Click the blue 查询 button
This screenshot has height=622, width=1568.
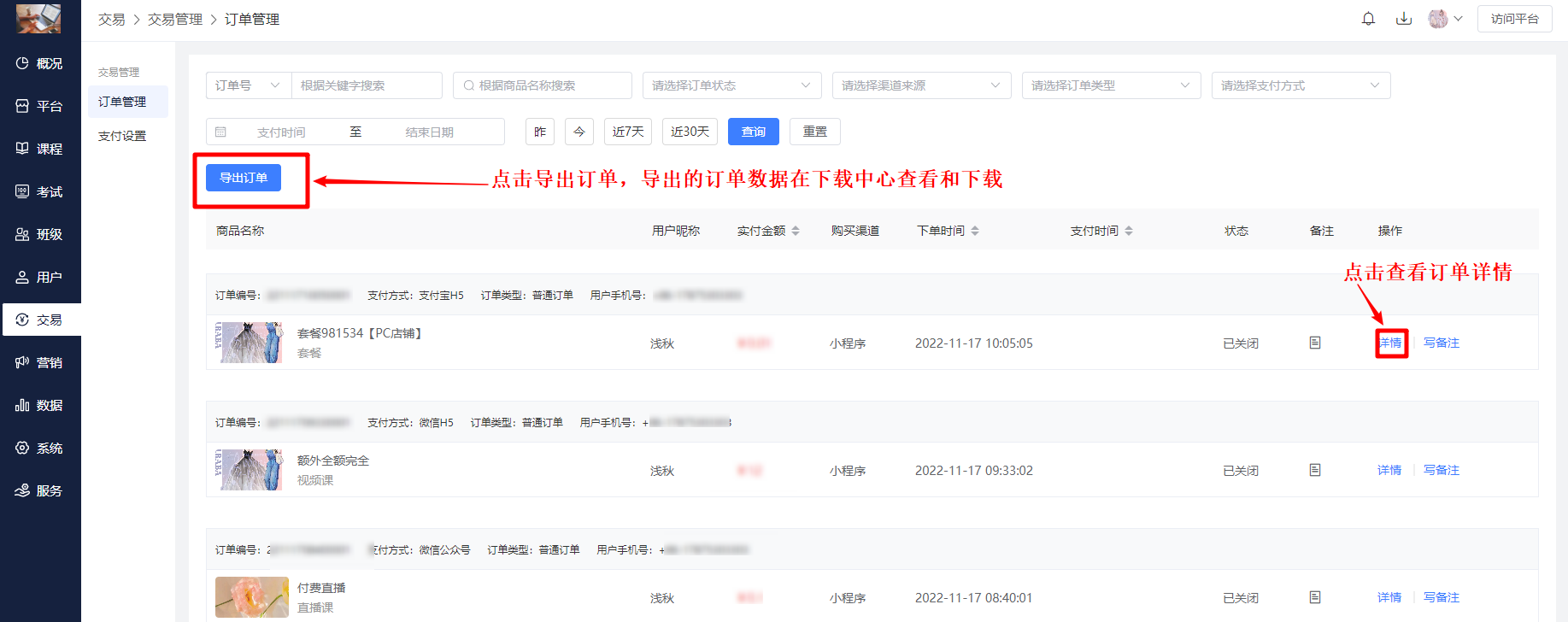tap(754, 132)
